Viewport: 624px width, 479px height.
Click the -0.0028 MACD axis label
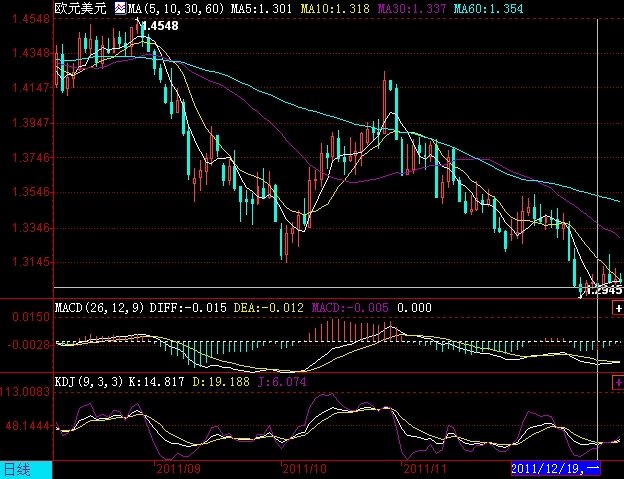29,345
